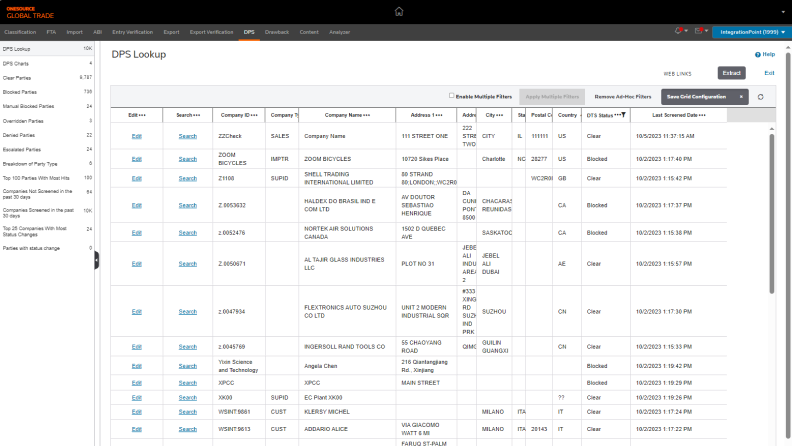The width and height of the screenshot is (792, 446).
Task: Click Edit link for ZZCheck row
Action: 137,136
